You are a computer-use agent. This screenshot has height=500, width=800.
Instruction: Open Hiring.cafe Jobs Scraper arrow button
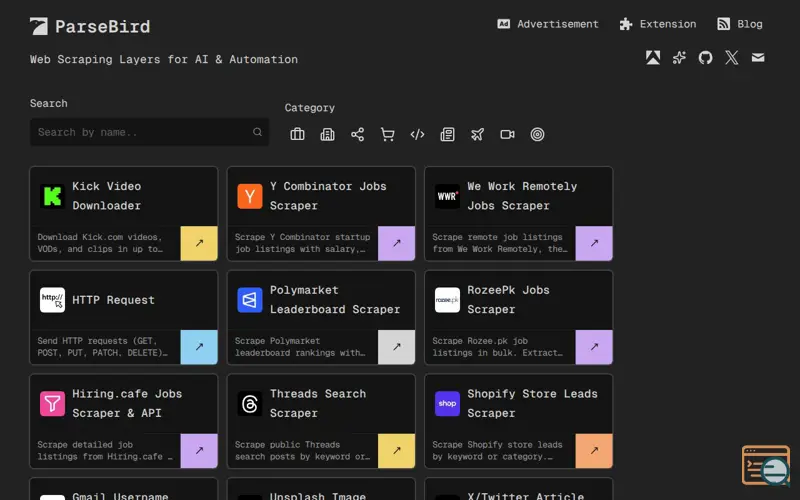click(x=199, y=451)
